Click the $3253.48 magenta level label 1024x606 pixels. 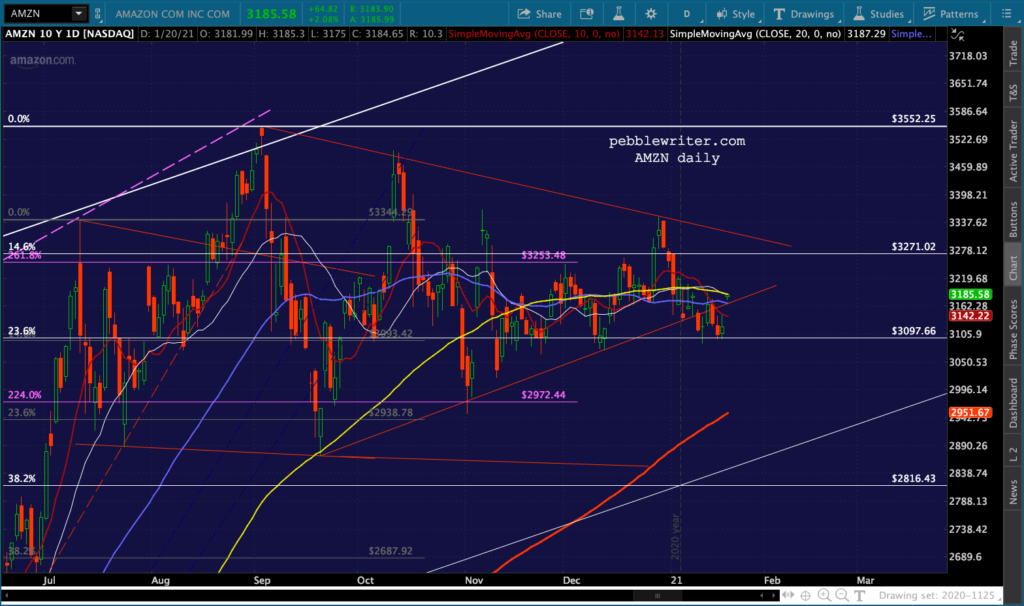tap(543, 255)
